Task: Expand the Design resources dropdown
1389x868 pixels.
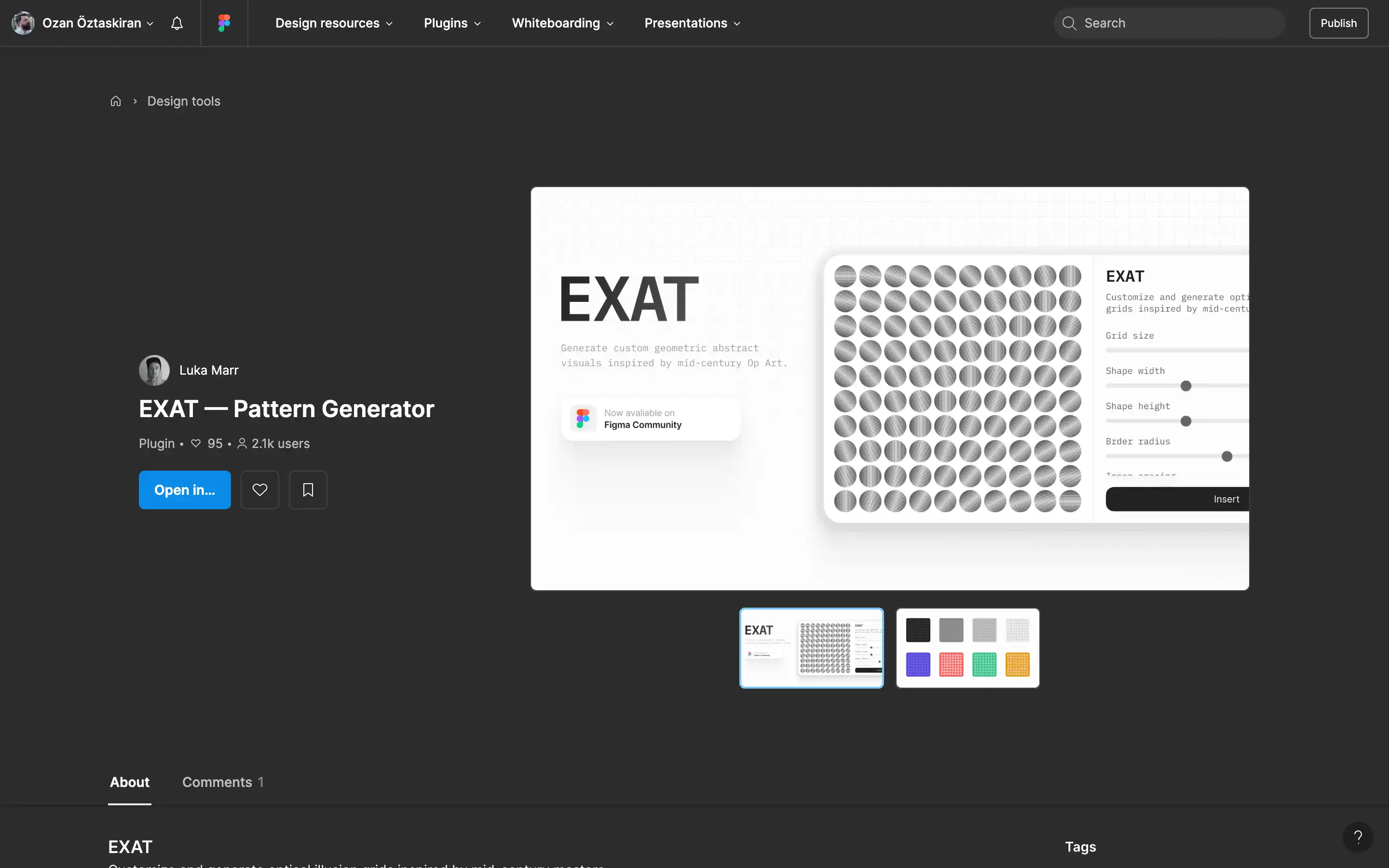Action: click(333, 23)
